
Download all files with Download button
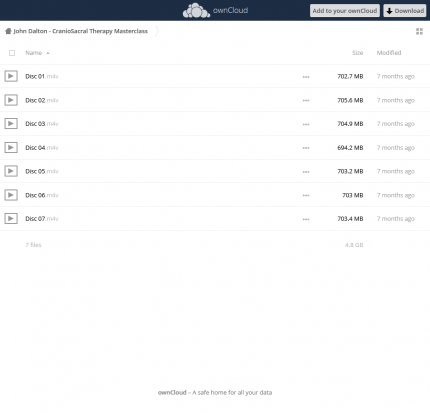click(405, 11)
